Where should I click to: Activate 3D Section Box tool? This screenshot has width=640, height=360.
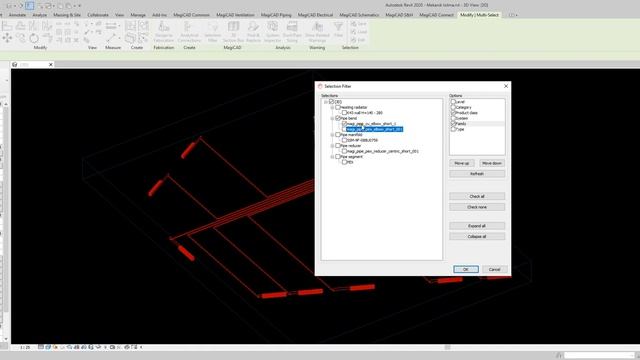click(233, 32)
